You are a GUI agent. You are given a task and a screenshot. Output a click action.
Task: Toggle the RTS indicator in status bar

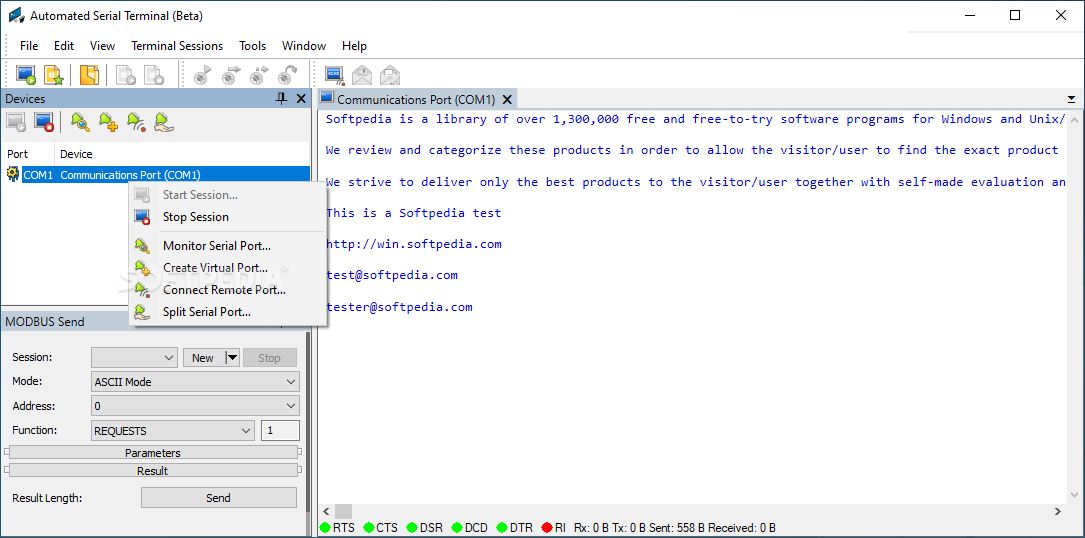pos(325,528)
